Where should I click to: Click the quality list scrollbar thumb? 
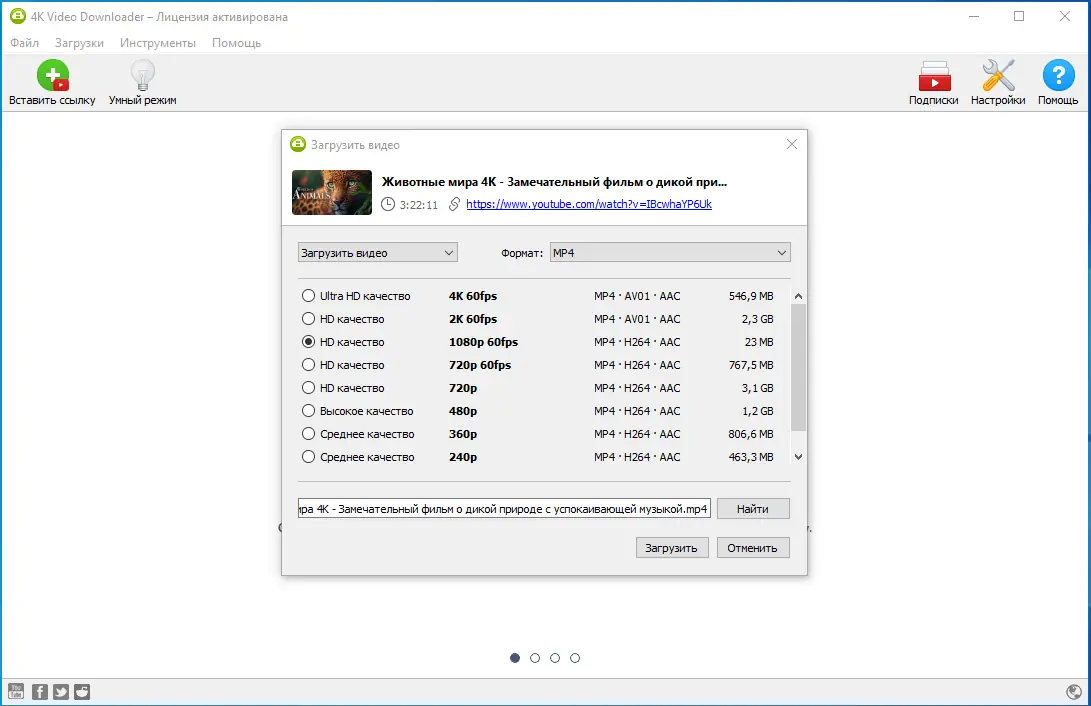coord(798,367)
